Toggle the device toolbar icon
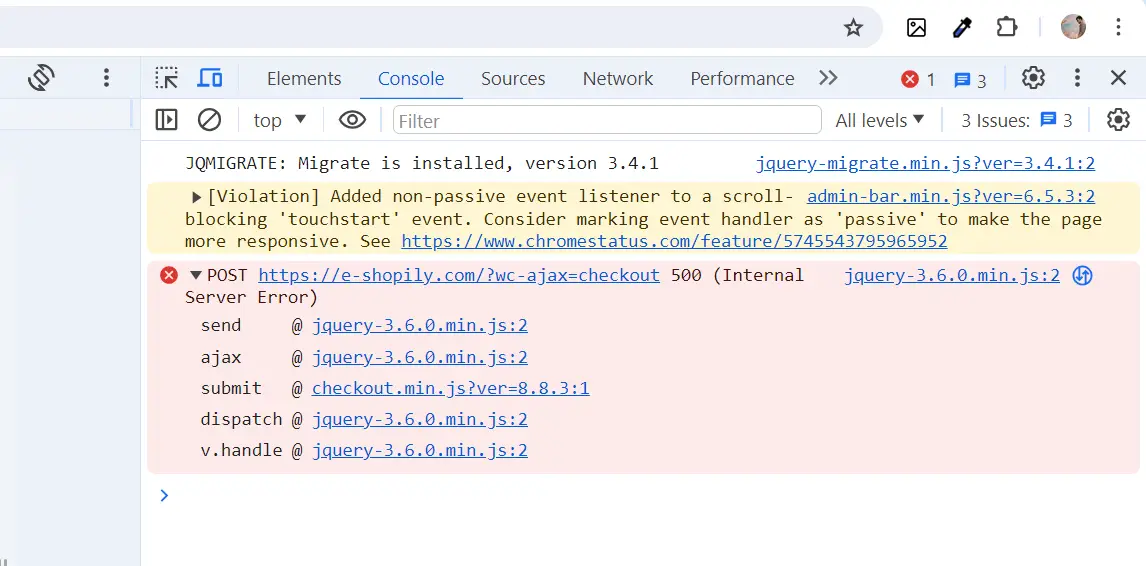 tap(209, 78)
